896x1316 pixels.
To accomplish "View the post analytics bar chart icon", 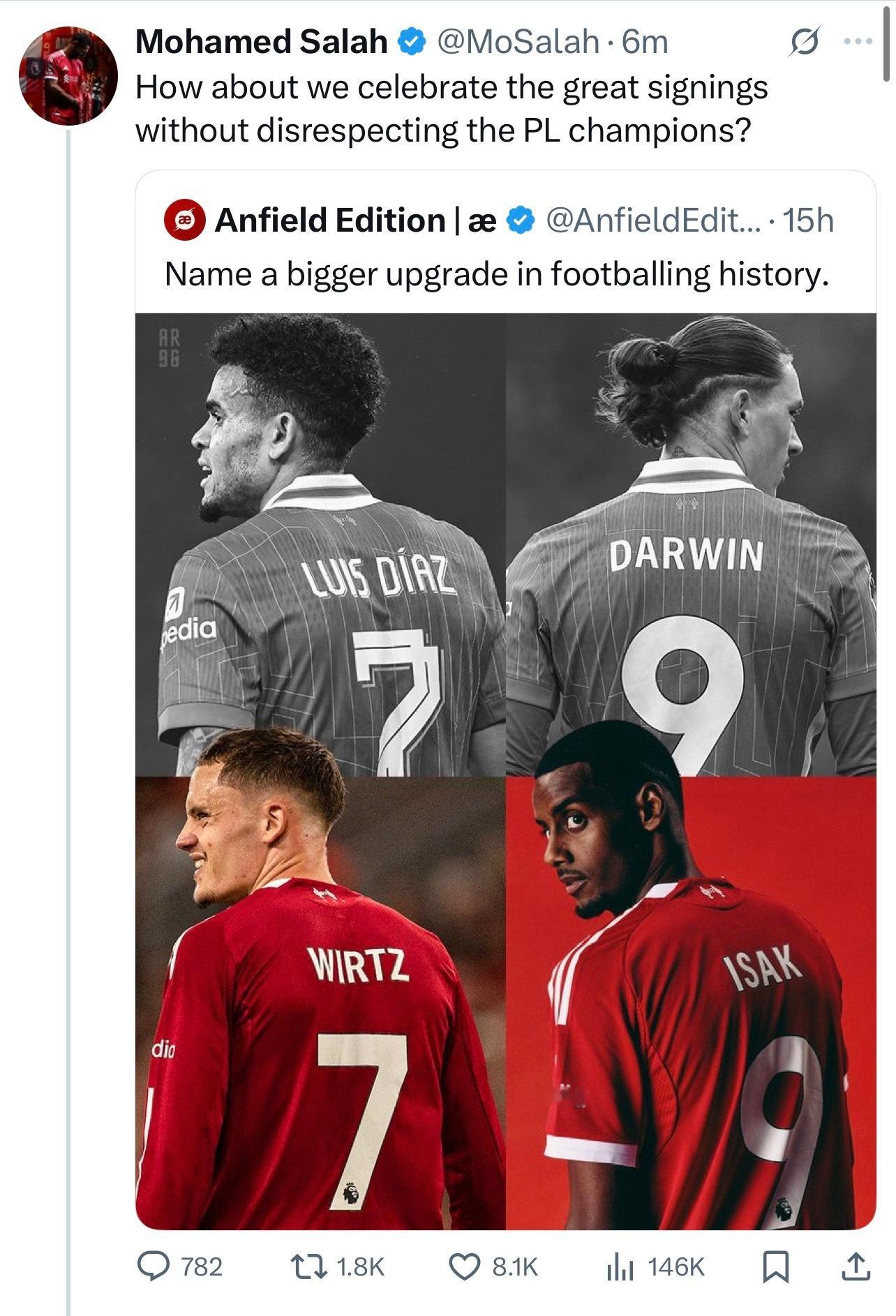I will (x=620, y=1266).
